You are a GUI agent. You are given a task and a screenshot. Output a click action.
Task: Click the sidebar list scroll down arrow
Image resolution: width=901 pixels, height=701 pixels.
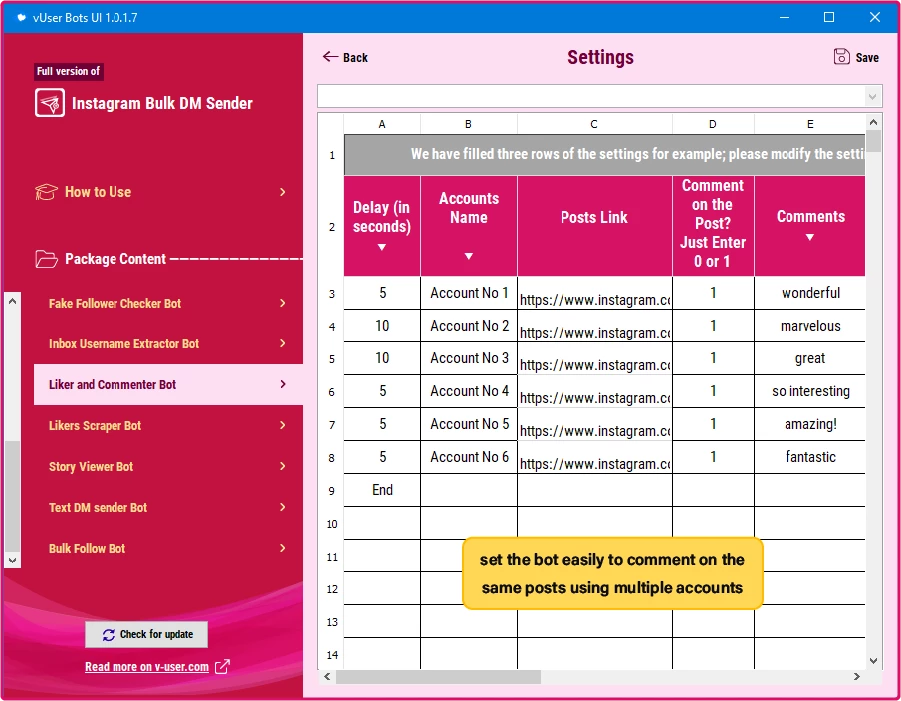coord(13,560)
